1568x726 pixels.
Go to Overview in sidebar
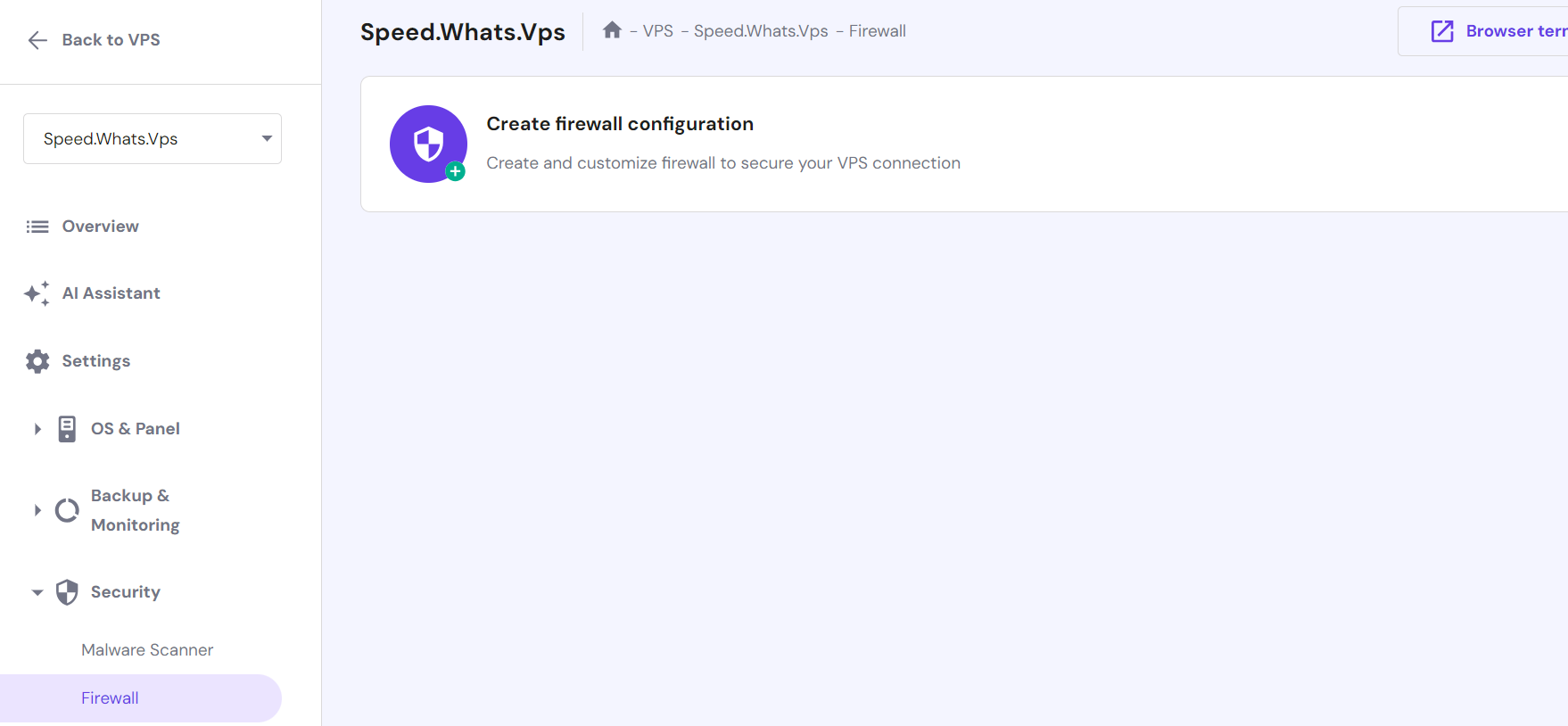[x=101, y=227]
